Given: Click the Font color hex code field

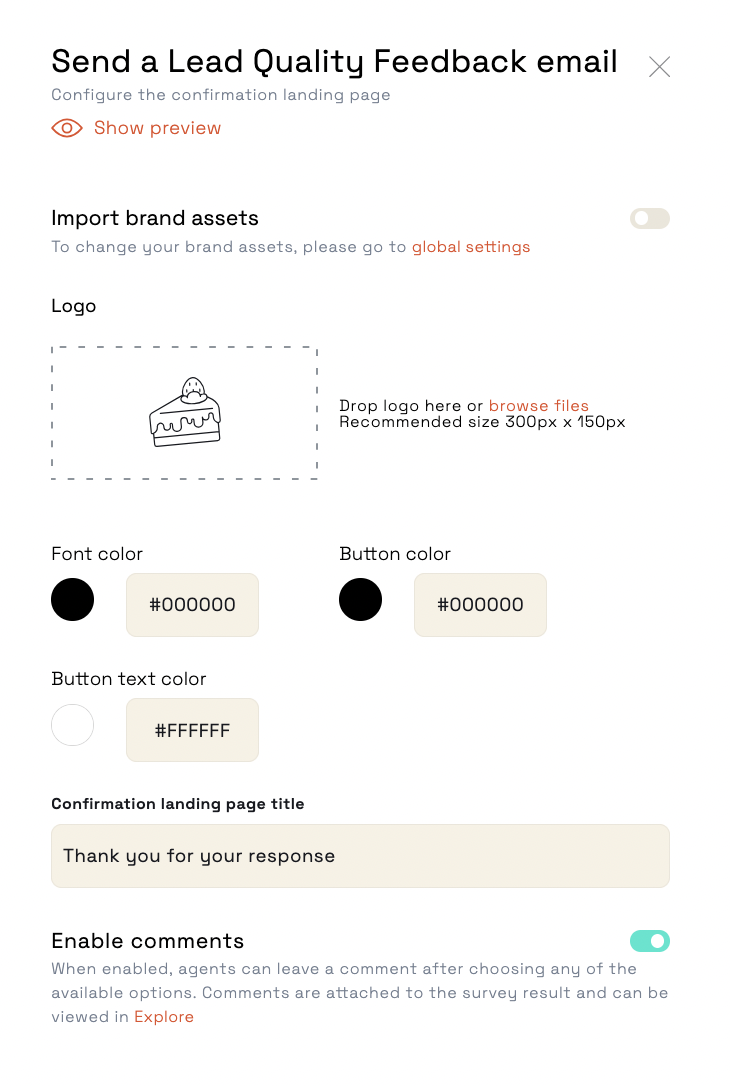Looking at the screenshot, I should point(193,605).
